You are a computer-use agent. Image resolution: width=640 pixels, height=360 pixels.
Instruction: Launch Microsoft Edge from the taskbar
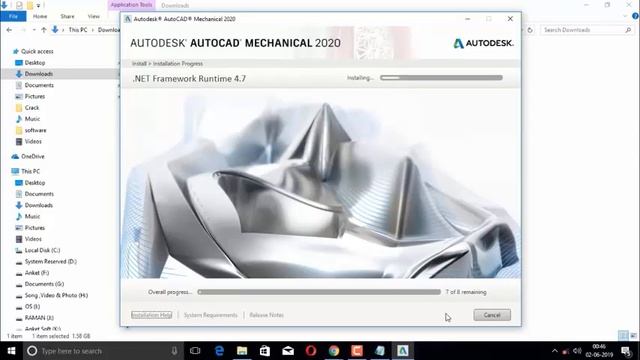pyautogui.click(x=219, y=351)
